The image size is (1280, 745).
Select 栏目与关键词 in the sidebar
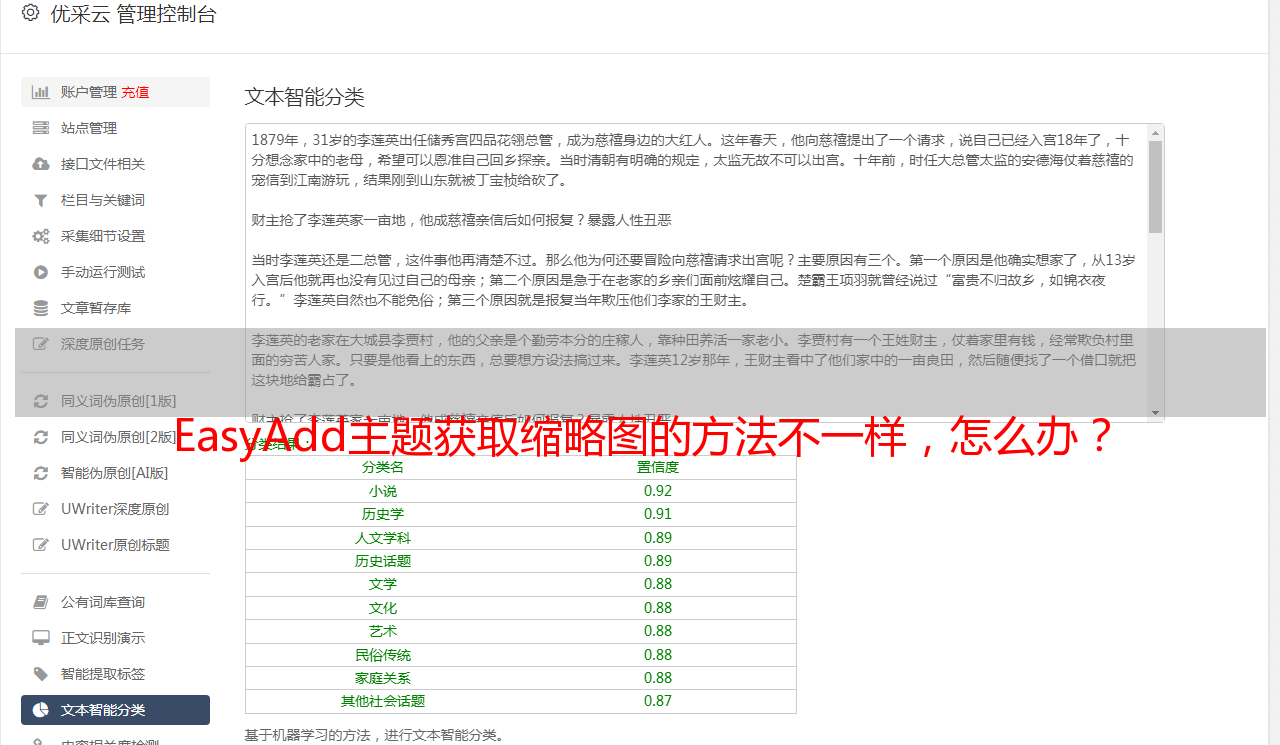tap(115, 200)
